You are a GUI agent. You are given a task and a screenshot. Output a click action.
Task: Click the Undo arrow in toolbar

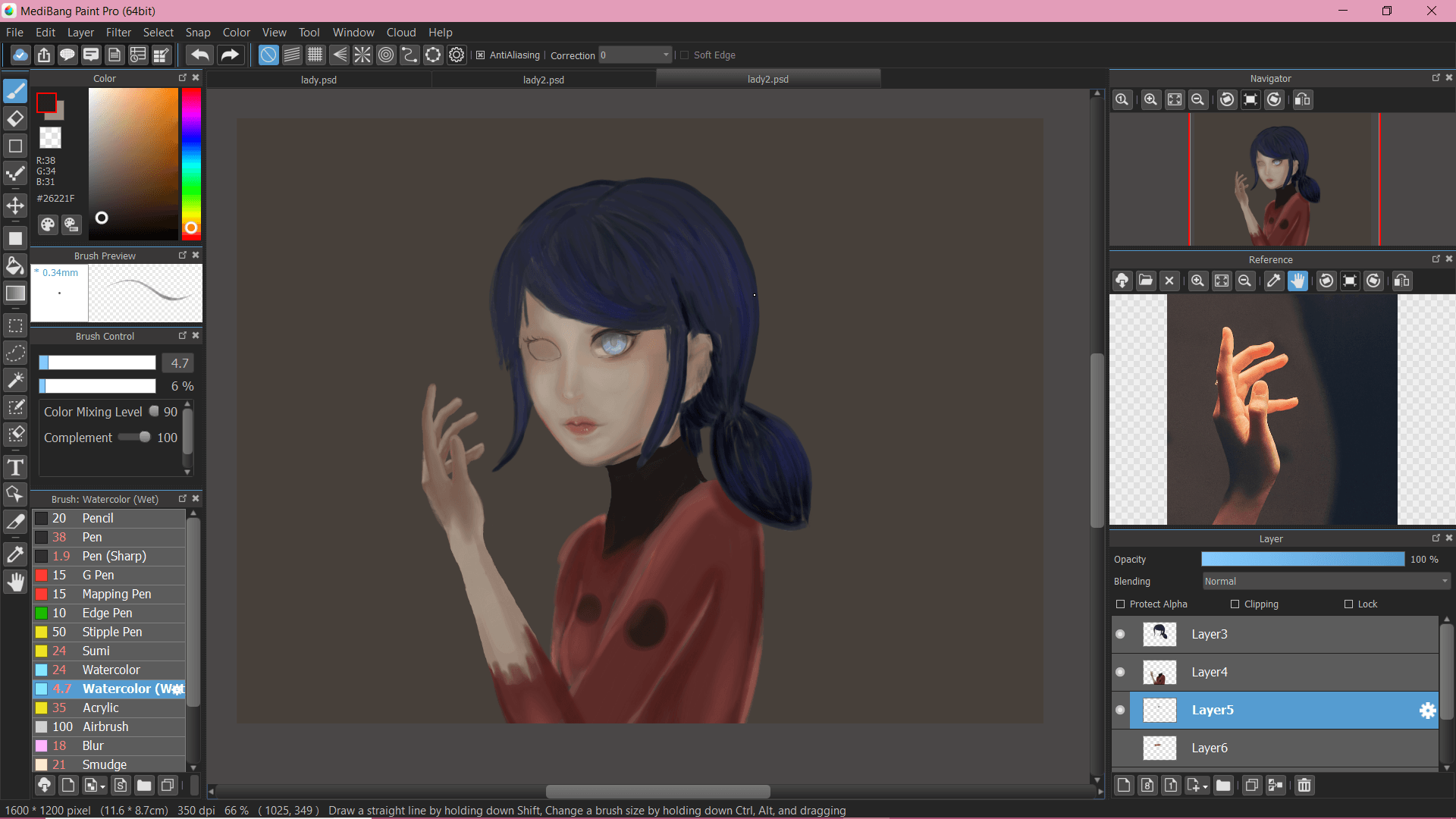point(200,55)
